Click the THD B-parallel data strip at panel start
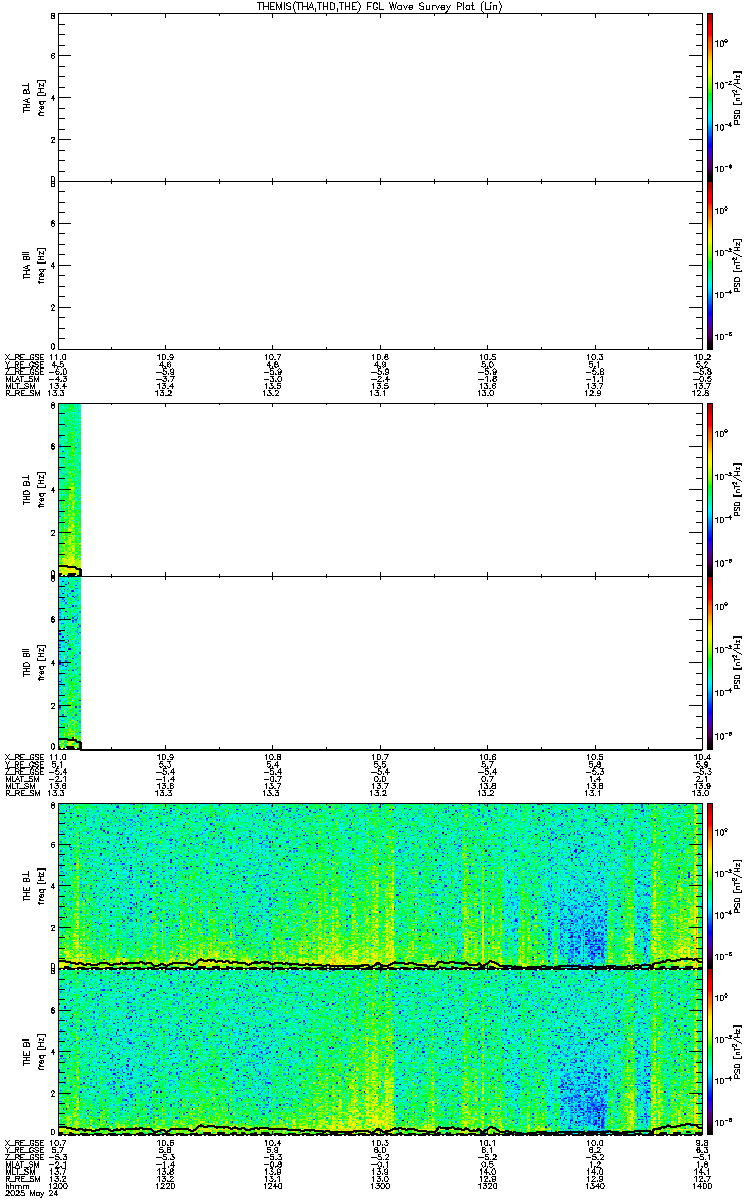Image resolution: width=750 pixels, height=1200 pixels. pyautogui.click(x=69, y=662)
